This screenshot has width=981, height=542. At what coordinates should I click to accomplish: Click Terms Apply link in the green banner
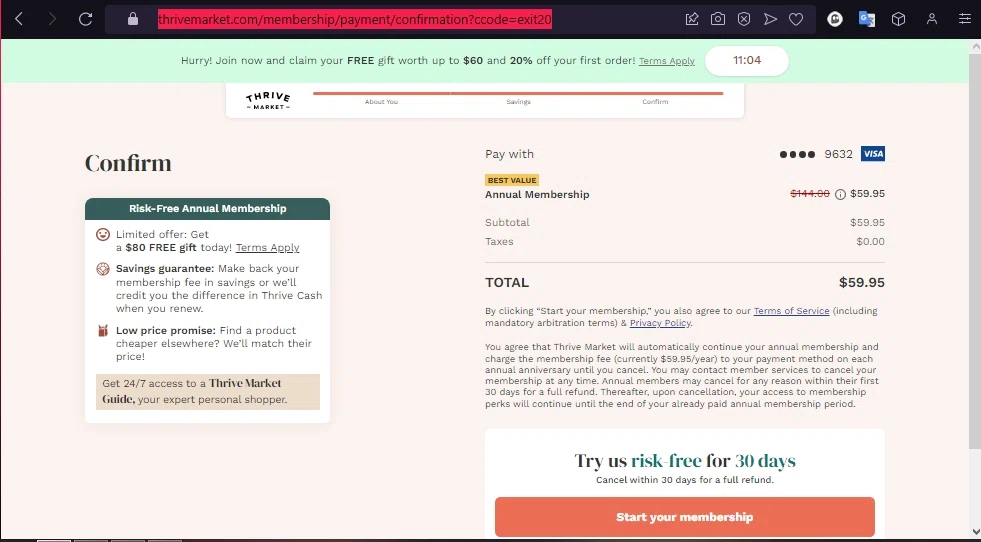[x=666, y=61]
